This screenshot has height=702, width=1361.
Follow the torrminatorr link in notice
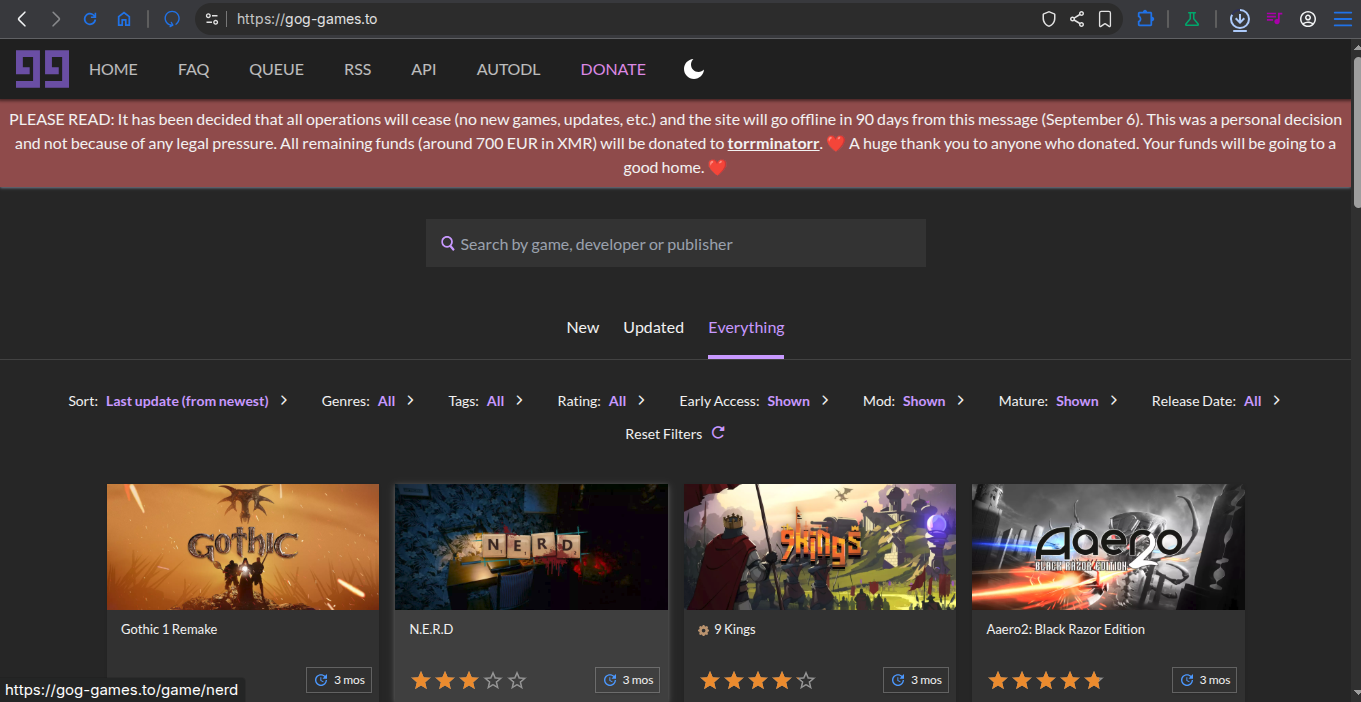coord(774,143)
